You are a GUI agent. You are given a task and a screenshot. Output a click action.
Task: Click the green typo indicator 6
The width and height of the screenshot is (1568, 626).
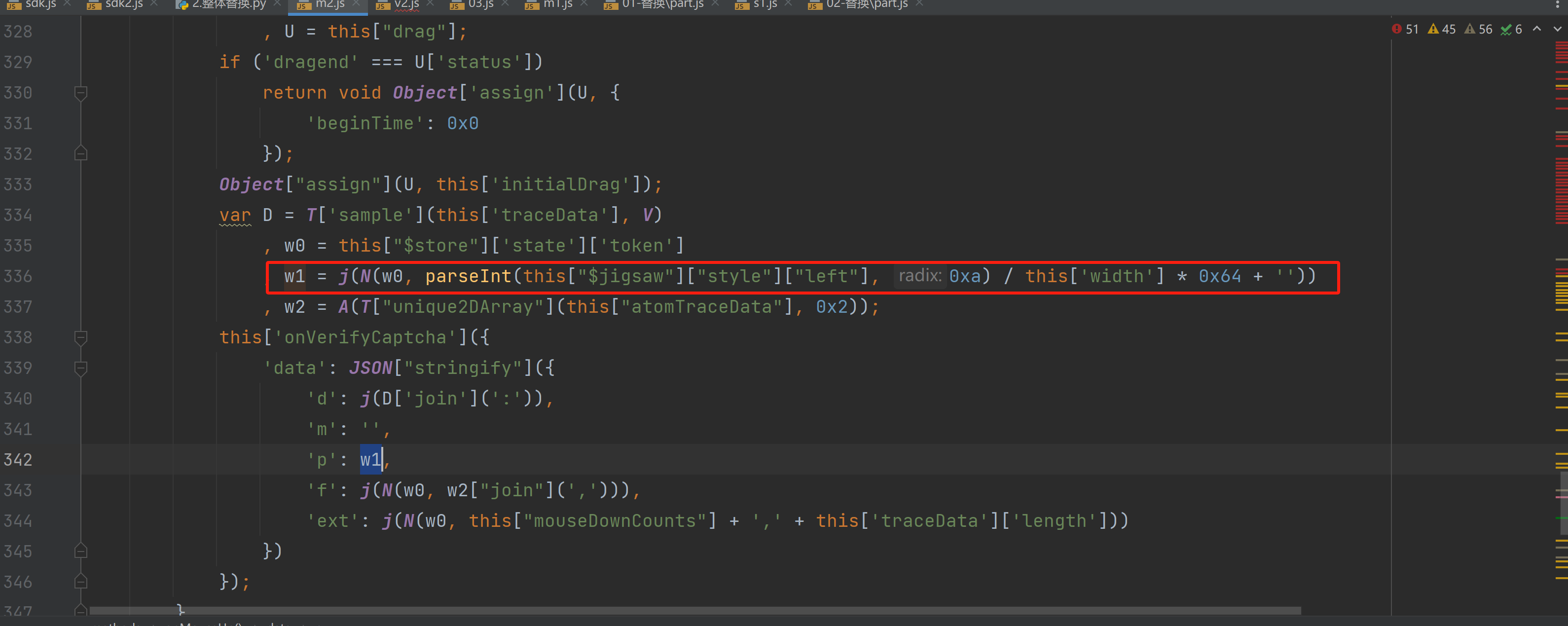click(x=1511, y=29)
